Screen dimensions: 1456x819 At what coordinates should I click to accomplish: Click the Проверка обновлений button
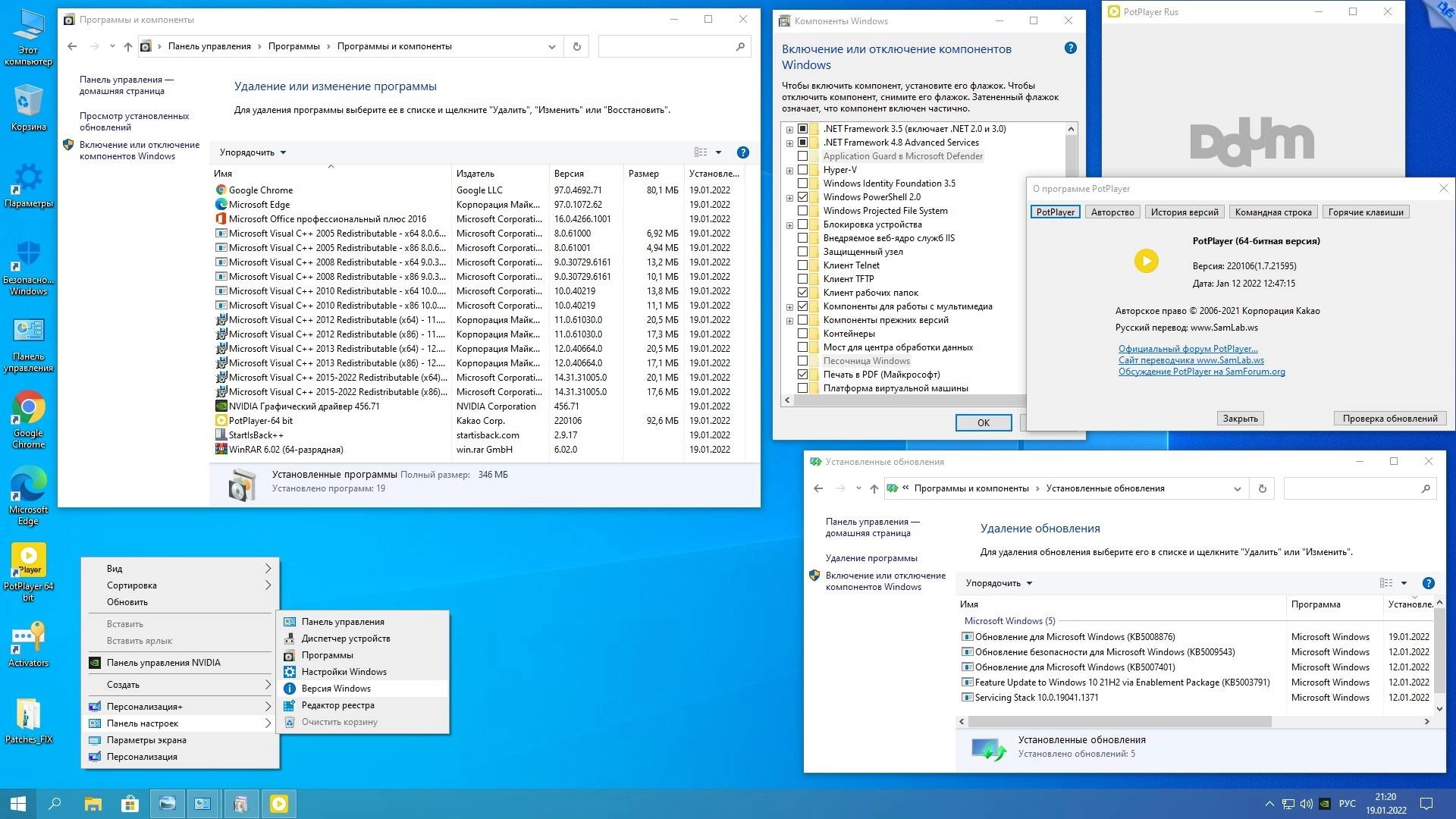(1389, 418)
